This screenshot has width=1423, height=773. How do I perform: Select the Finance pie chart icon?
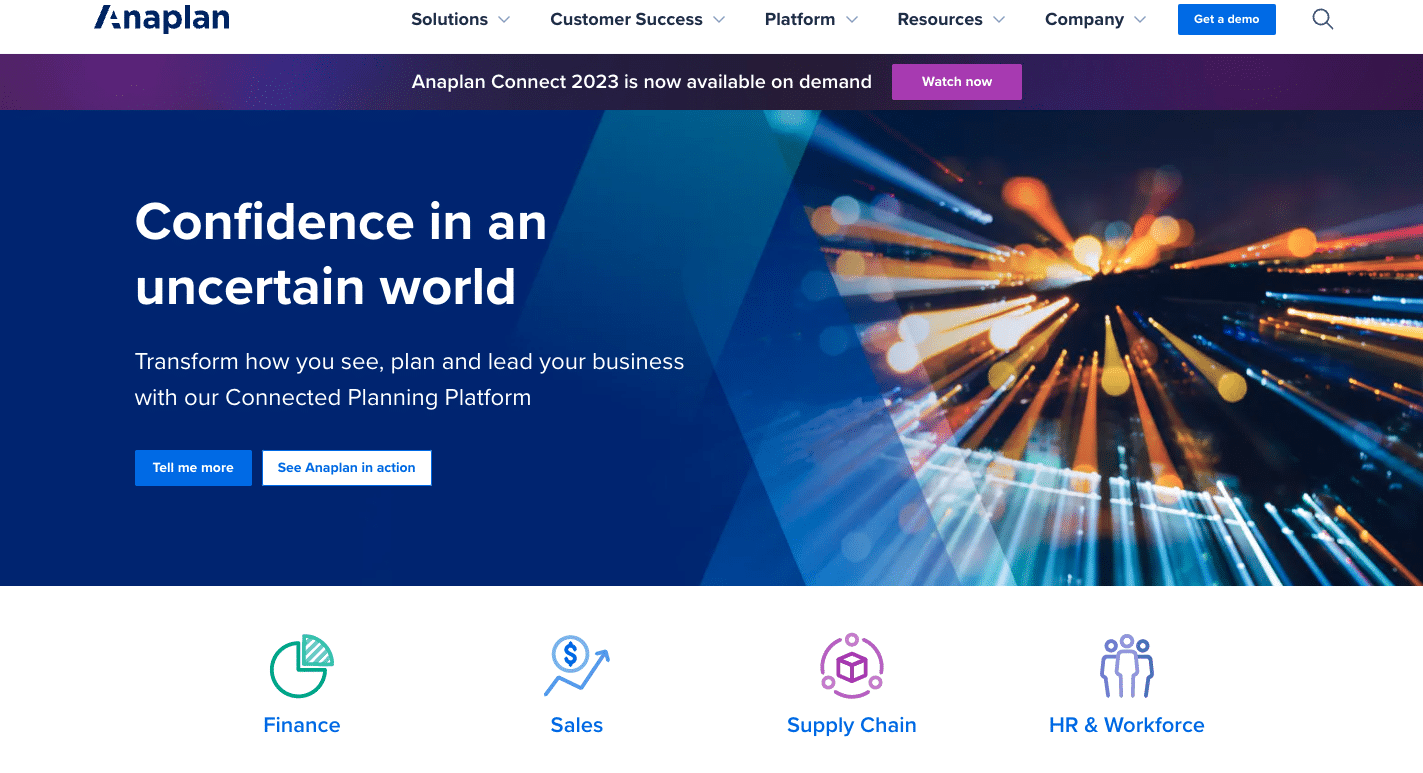302,666
